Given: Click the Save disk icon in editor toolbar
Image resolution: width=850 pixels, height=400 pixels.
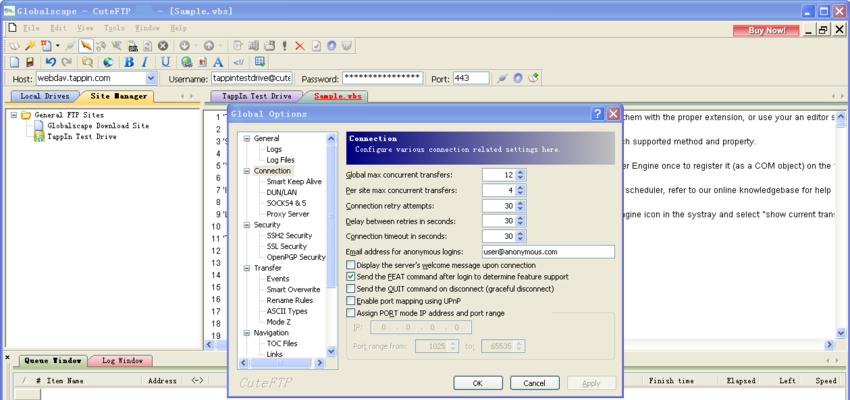Looking at the screenshot, I should [x=30, y=62].
